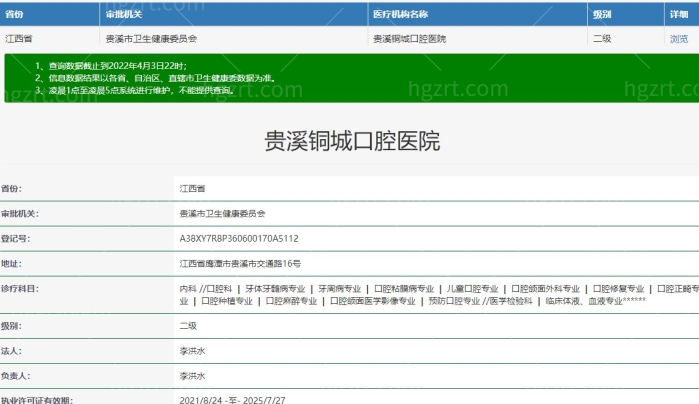Click 口腔麻醉专业 in the department list

(x=291, y=301)
